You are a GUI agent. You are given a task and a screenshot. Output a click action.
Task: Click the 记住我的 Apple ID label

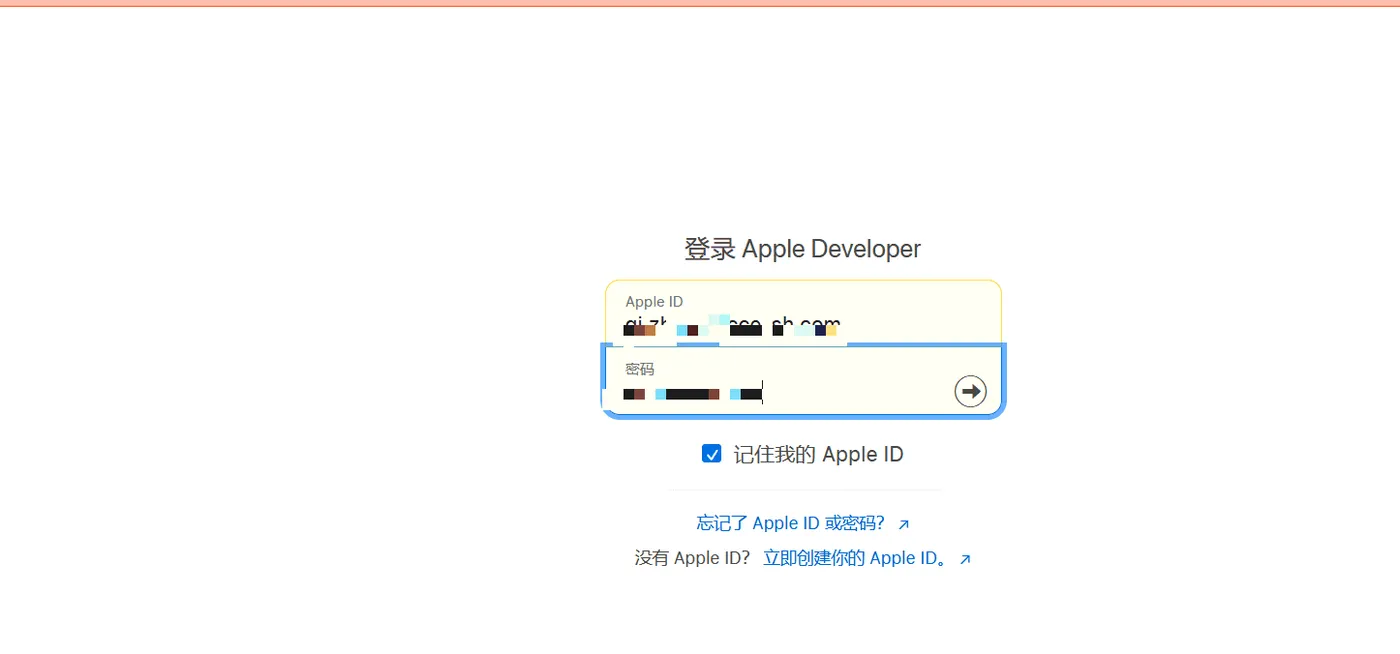click(x=818, y=454)
